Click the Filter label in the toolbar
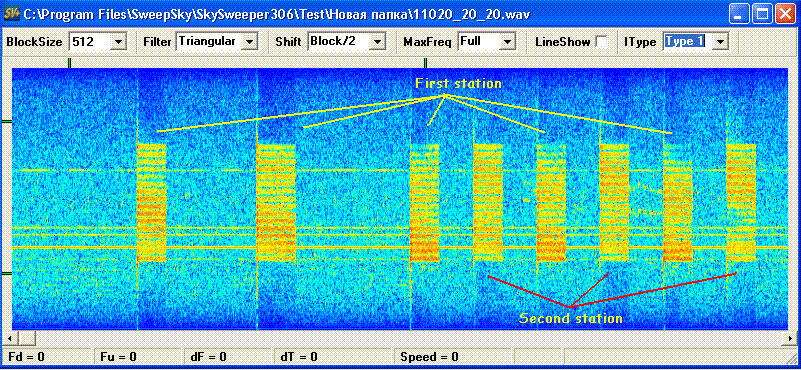 coord(157,42)
